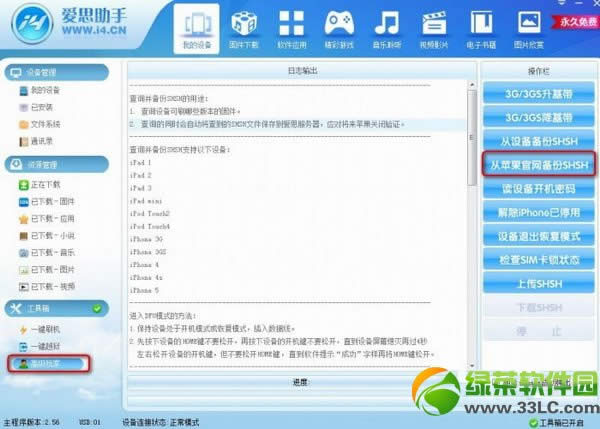
Task: Open 已下载-视频 list
Action: tap(47, 286)
